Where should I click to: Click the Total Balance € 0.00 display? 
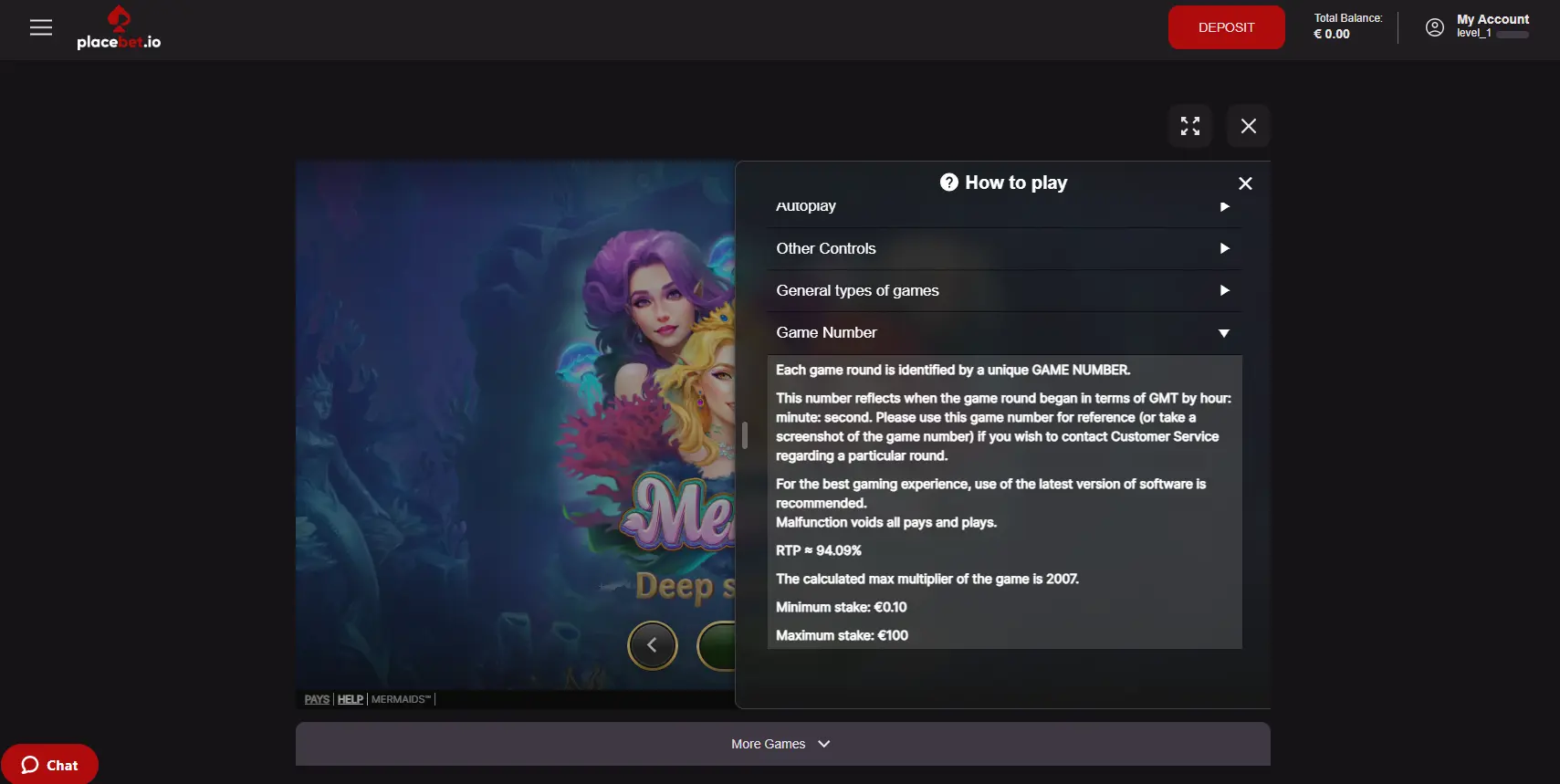tap(1347, 26)
